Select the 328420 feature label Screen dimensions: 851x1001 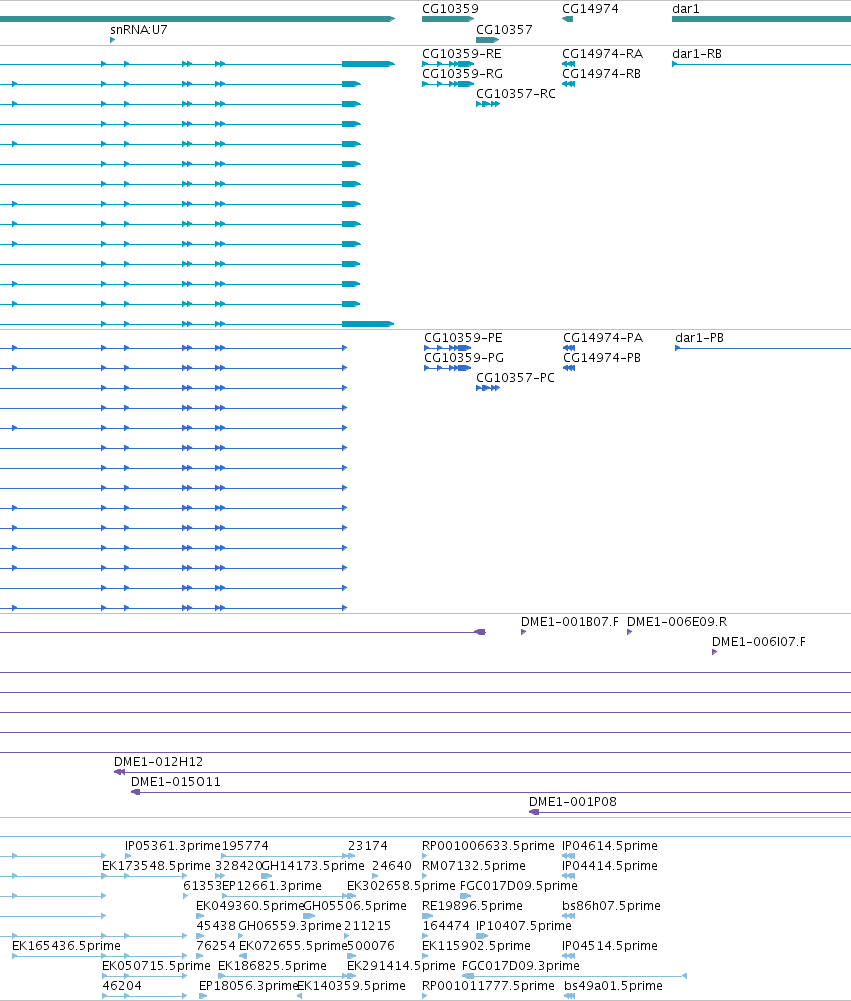coord(238,866)
